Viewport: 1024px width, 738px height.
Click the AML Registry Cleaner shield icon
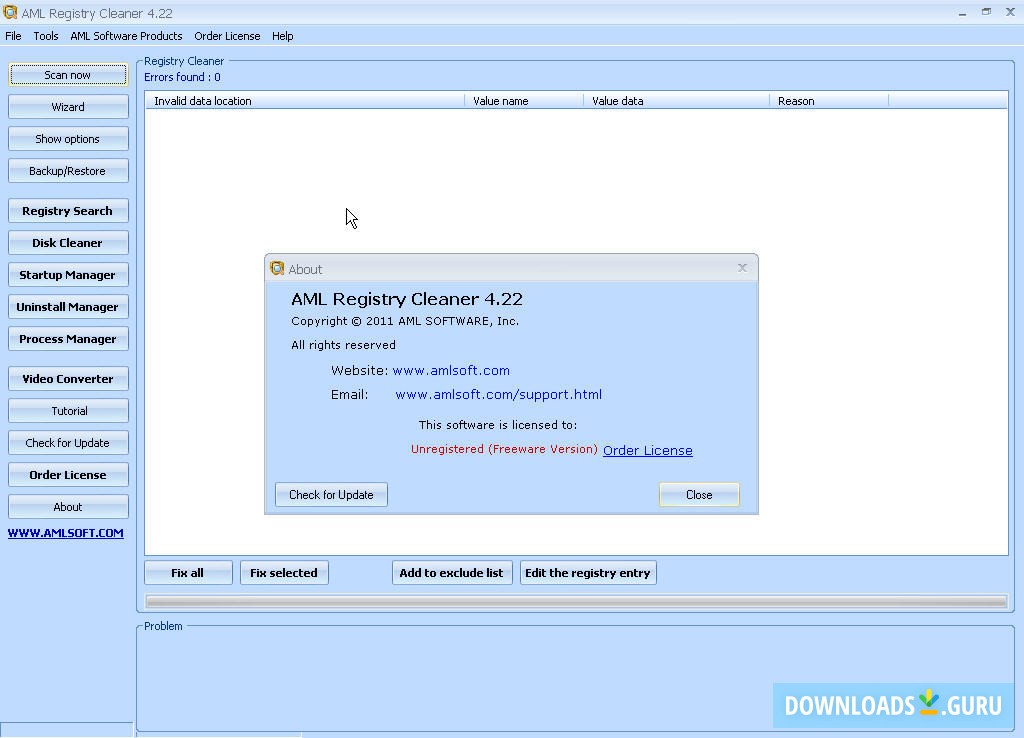[10, 12]
